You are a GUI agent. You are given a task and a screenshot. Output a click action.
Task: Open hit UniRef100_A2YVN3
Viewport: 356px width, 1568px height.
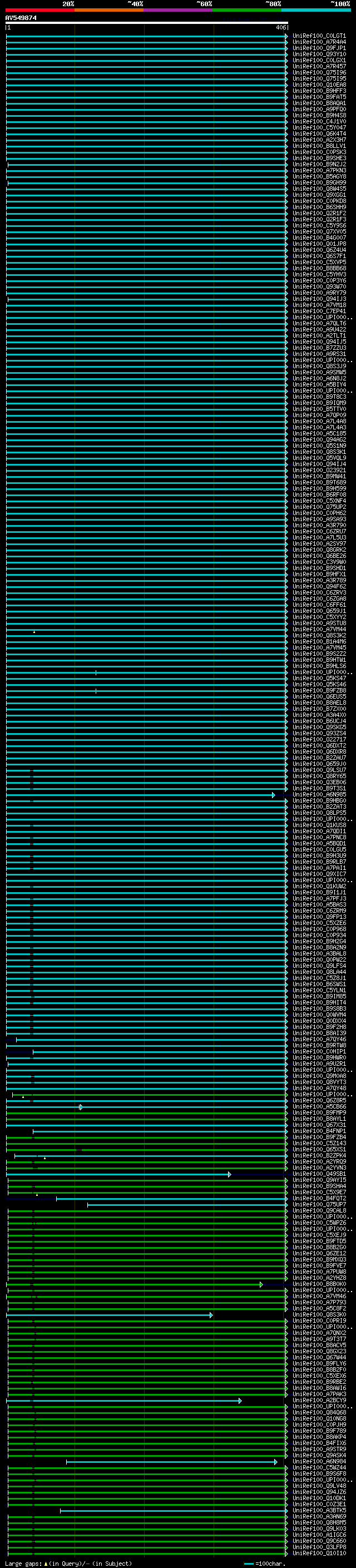point(319,1168)
